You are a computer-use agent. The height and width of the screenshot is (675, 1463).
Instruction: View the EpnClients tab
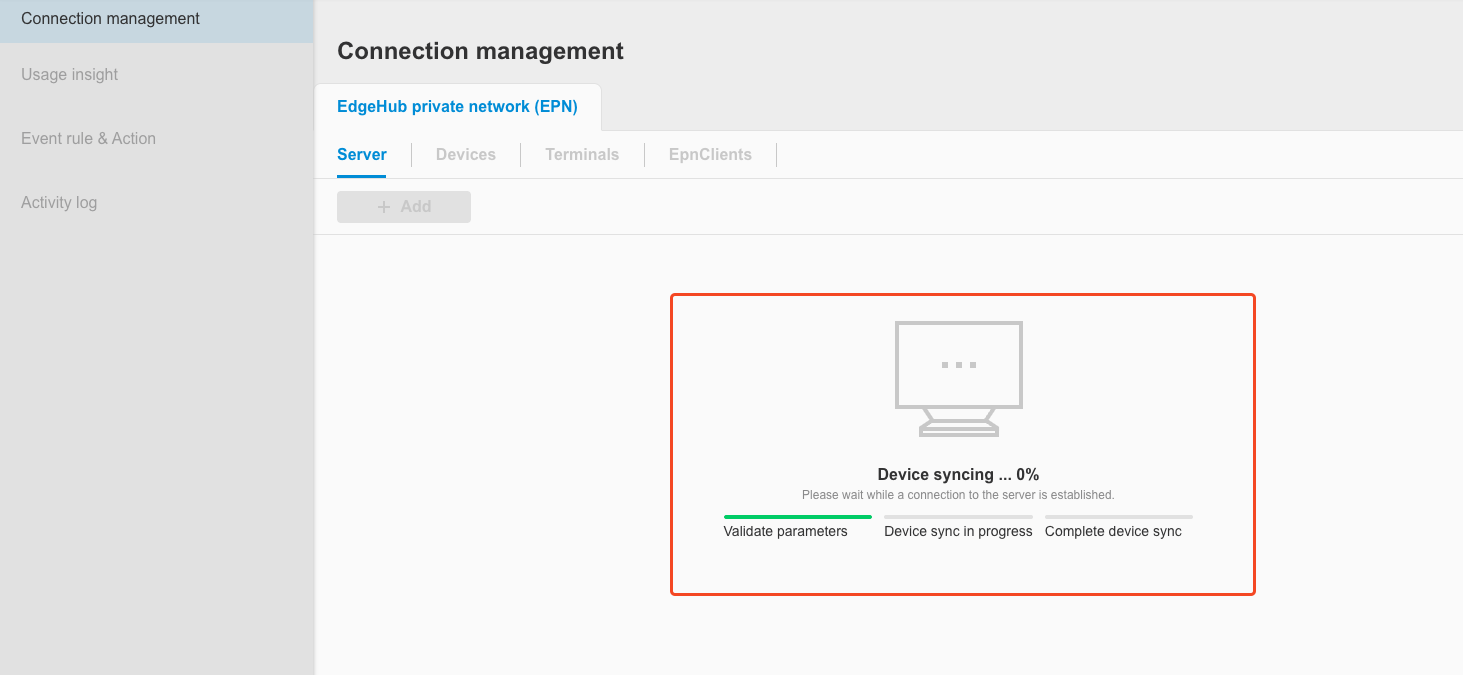click(710, 154)
